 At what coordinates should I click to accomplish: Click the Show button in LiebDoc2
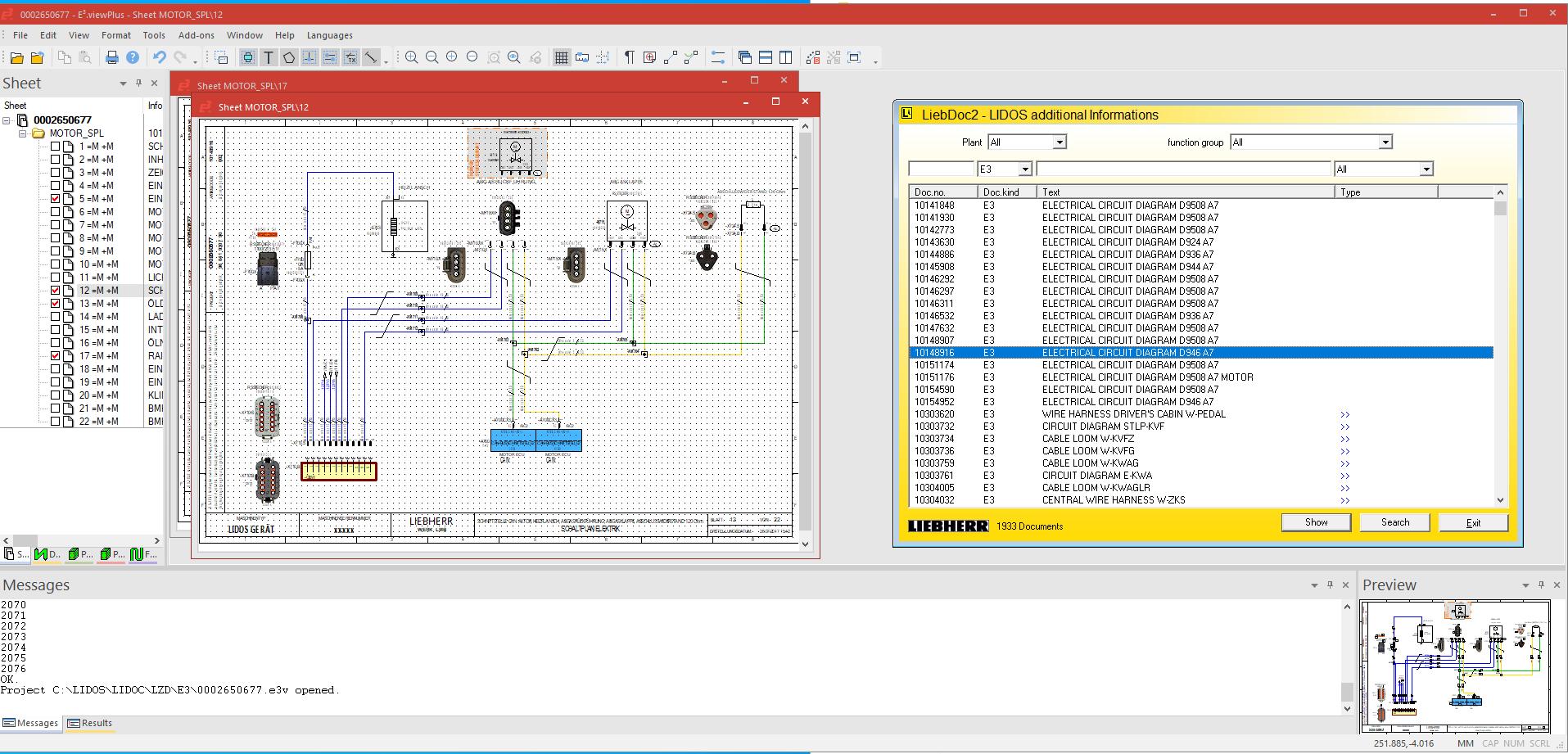tap(1316, 522)
